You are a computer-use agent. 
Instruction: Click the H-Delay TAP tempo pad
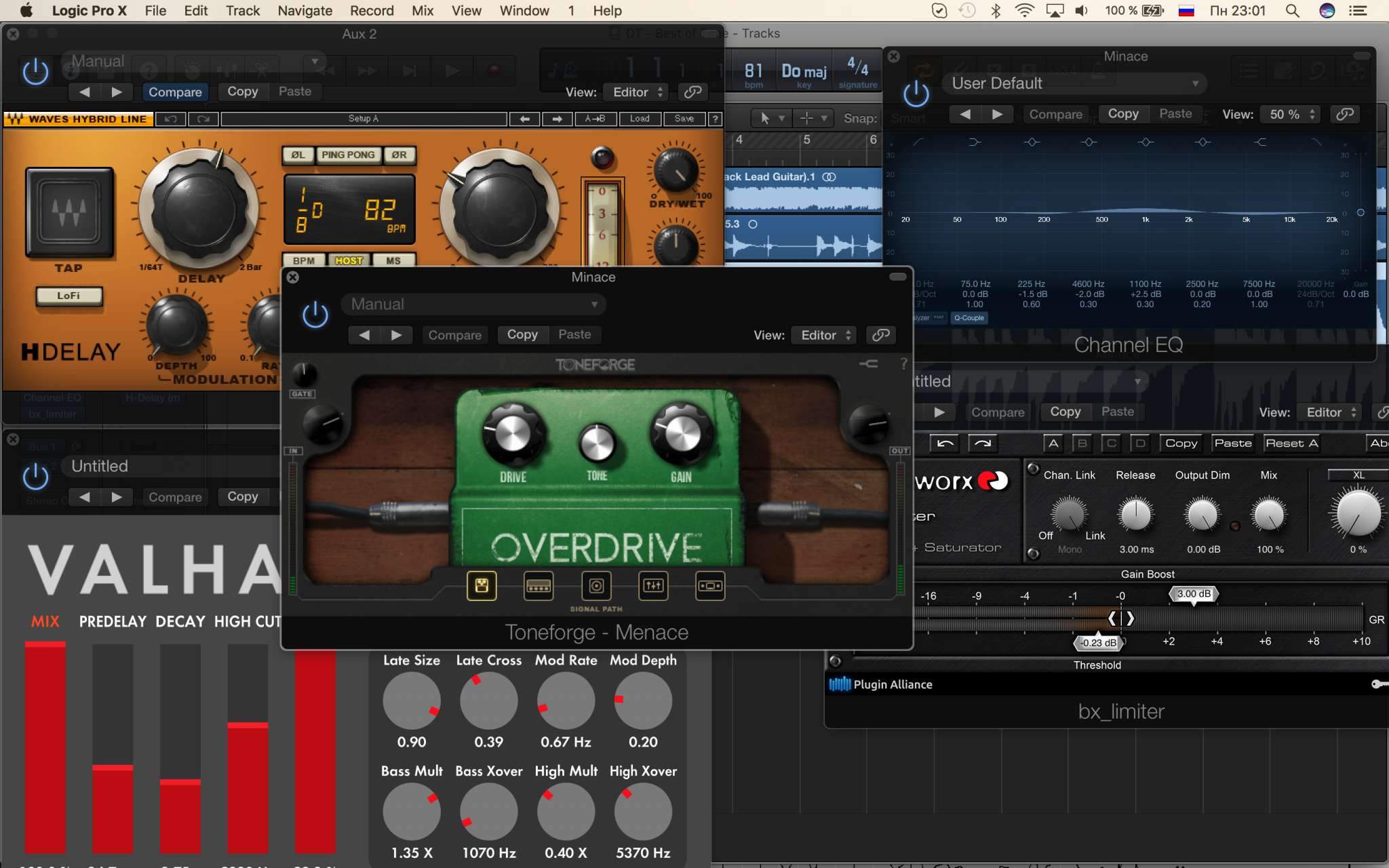click(69, 213)
